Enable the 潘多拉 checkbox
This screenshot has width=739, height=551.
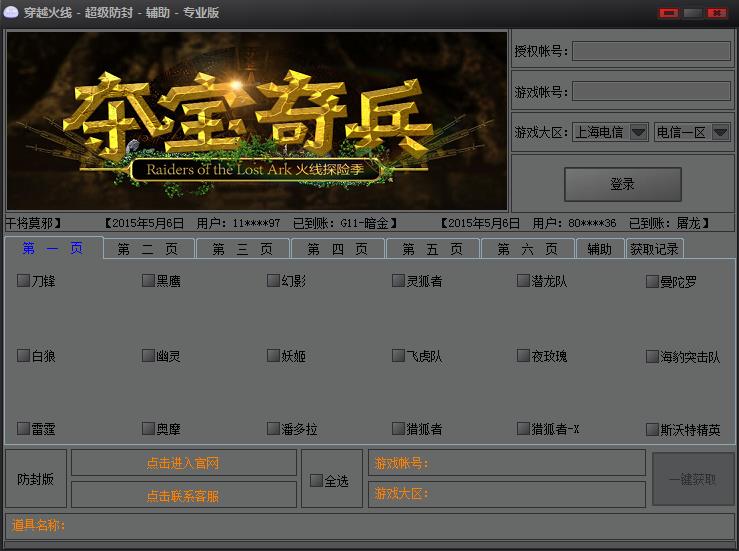(x=273, y=428)
